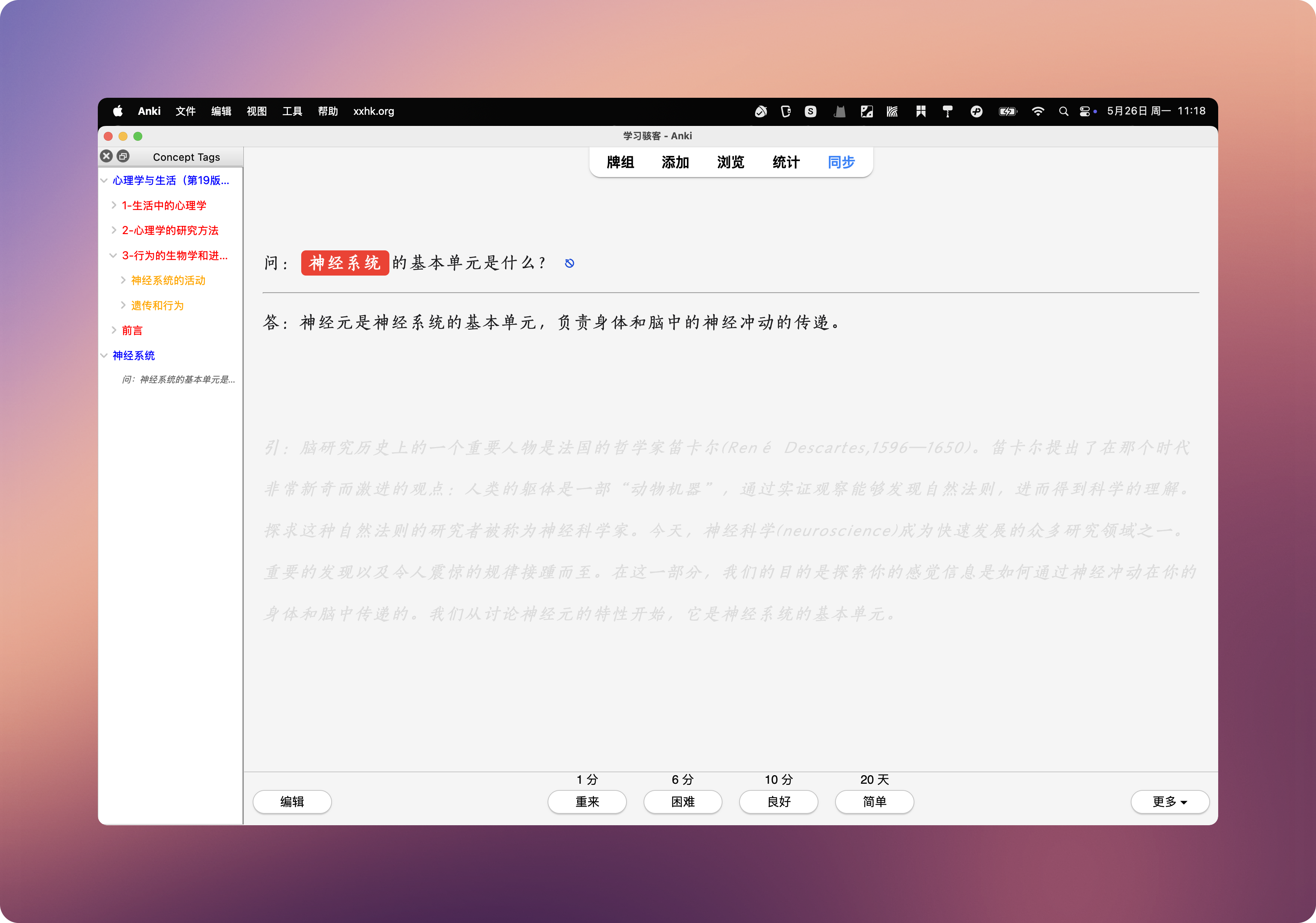Screen dimensions: 1316x923
Task: Collapse the 3-行为的生物学和进 tag
Action: point(113,256)
